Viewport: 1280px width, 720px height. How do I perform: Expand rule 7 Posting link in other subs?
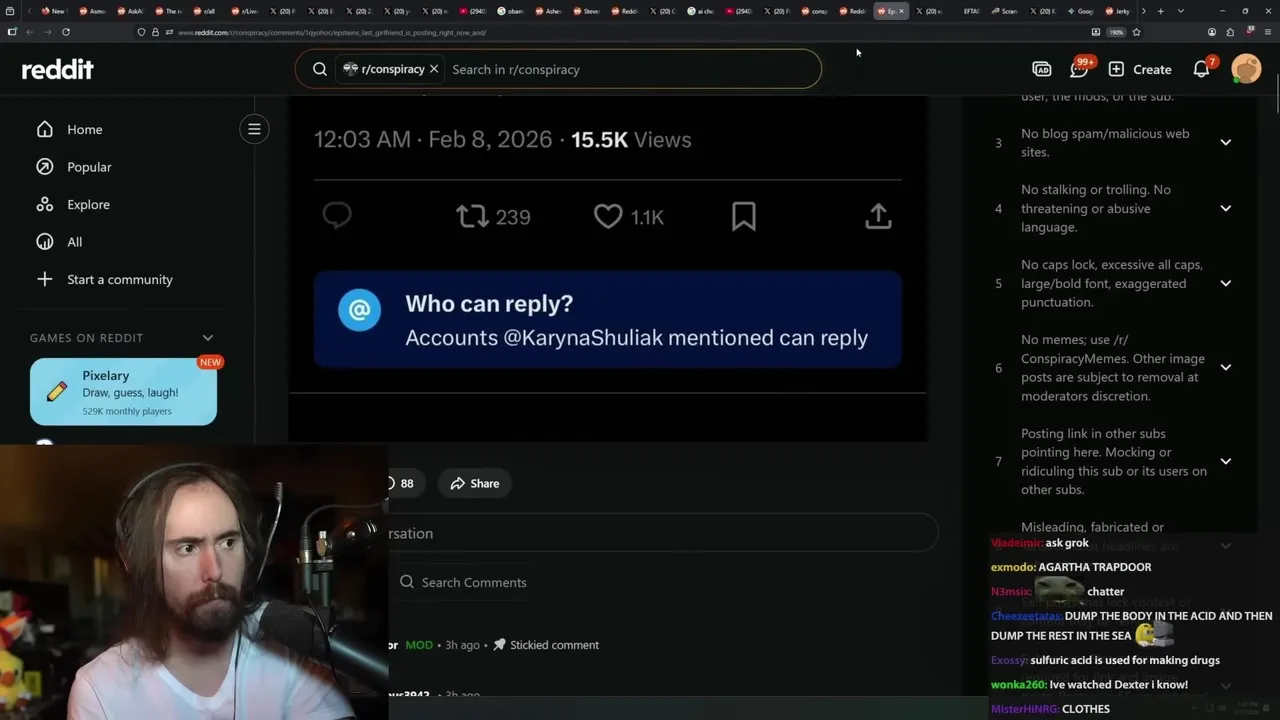pos(1225,461)
